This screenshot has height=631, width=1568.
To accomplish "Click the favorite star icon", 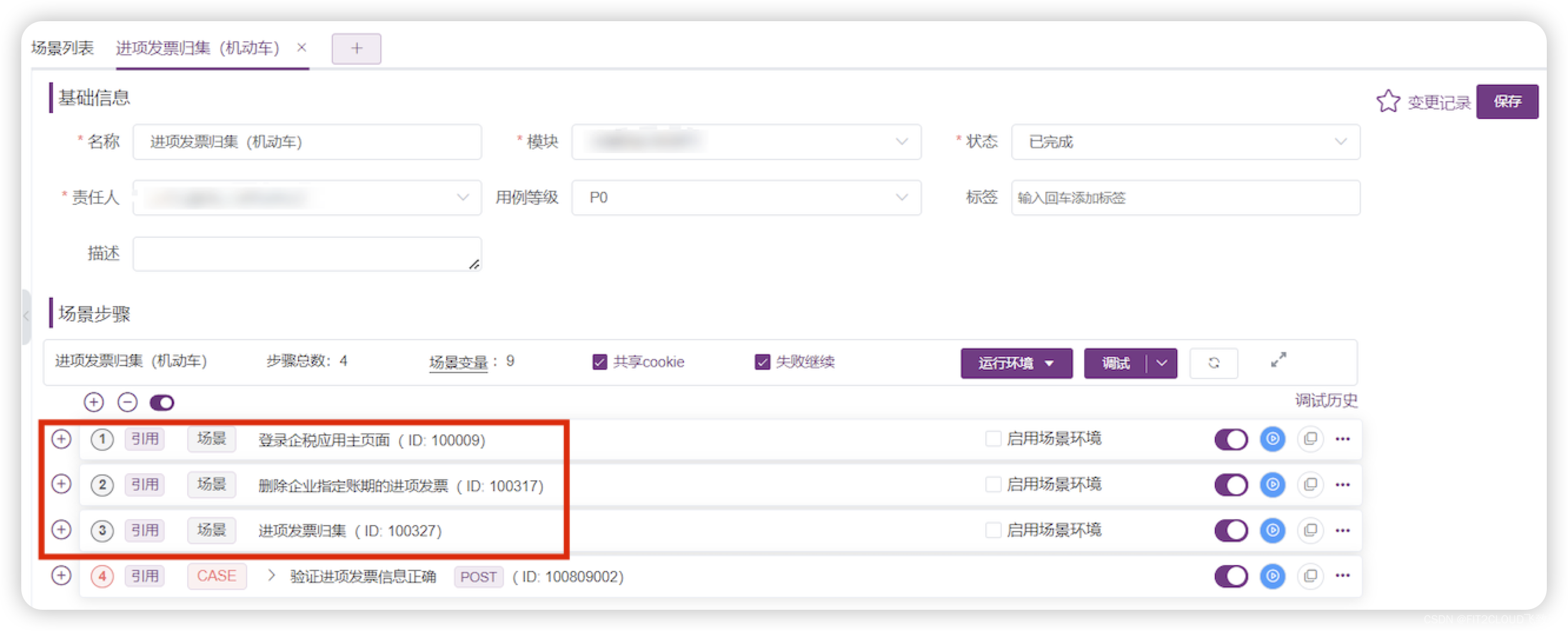I will coord(1387,101).
